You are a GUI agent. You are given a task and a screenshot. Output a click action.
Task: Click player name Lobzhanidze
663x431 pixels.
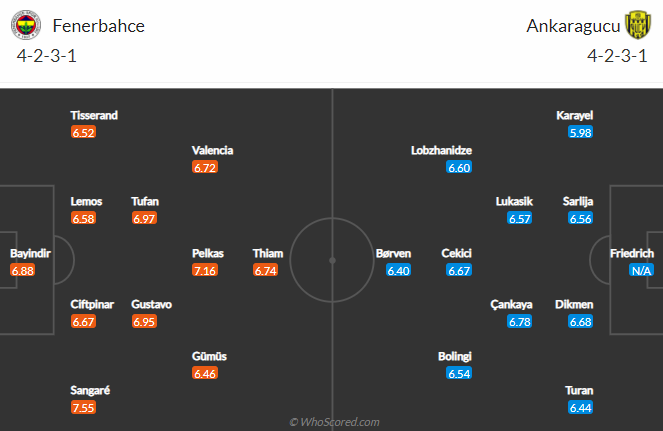click(x=441, y=151)
